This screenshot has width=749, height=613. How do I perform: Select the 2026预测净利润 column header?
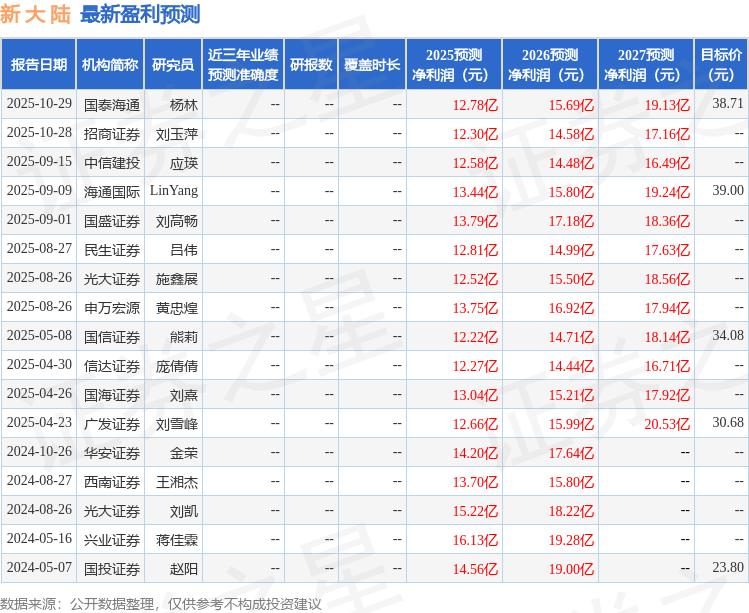[x=550, y=65]
